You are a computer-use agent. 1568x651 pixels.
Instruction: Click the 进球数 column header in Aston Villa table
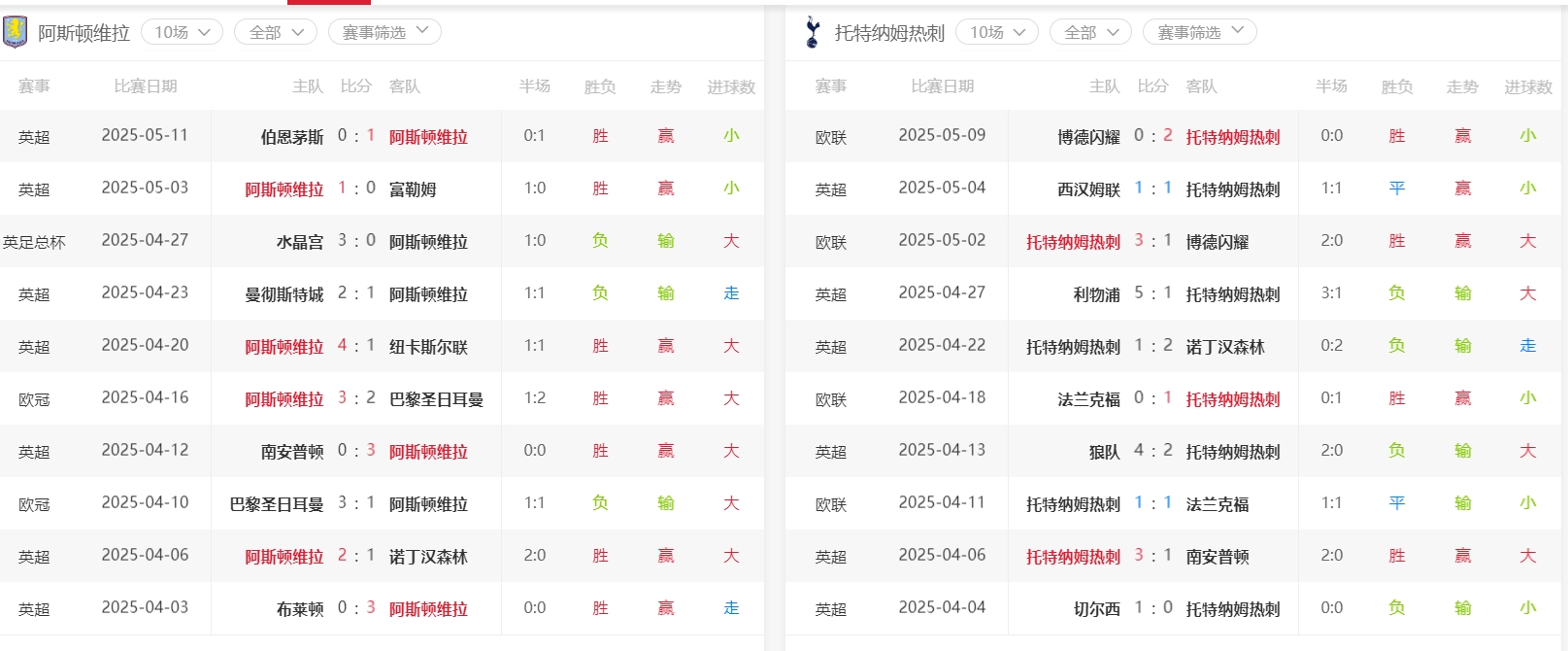(731, 86)
